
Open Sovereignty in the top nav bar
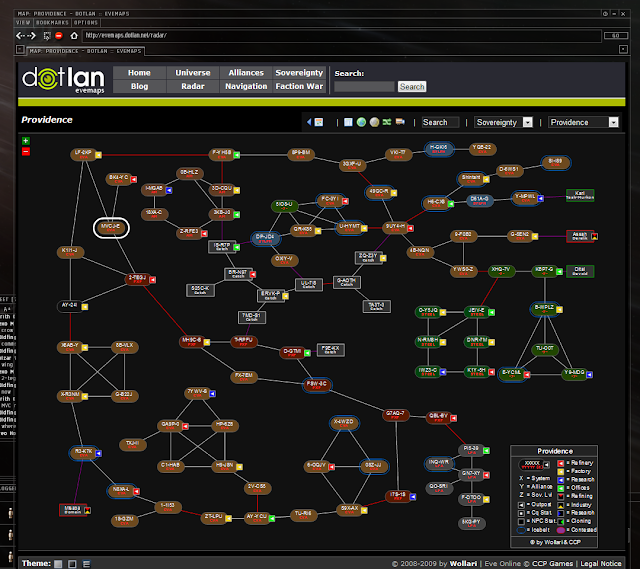pos(299,73)
